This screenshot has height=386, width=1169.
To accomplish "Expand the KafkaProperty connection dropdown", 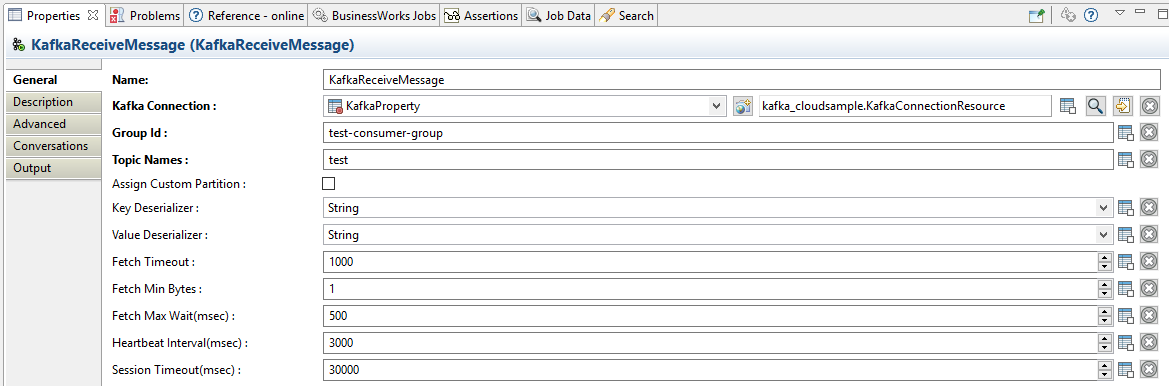I will pyautogui.click(x=716, y=107).
